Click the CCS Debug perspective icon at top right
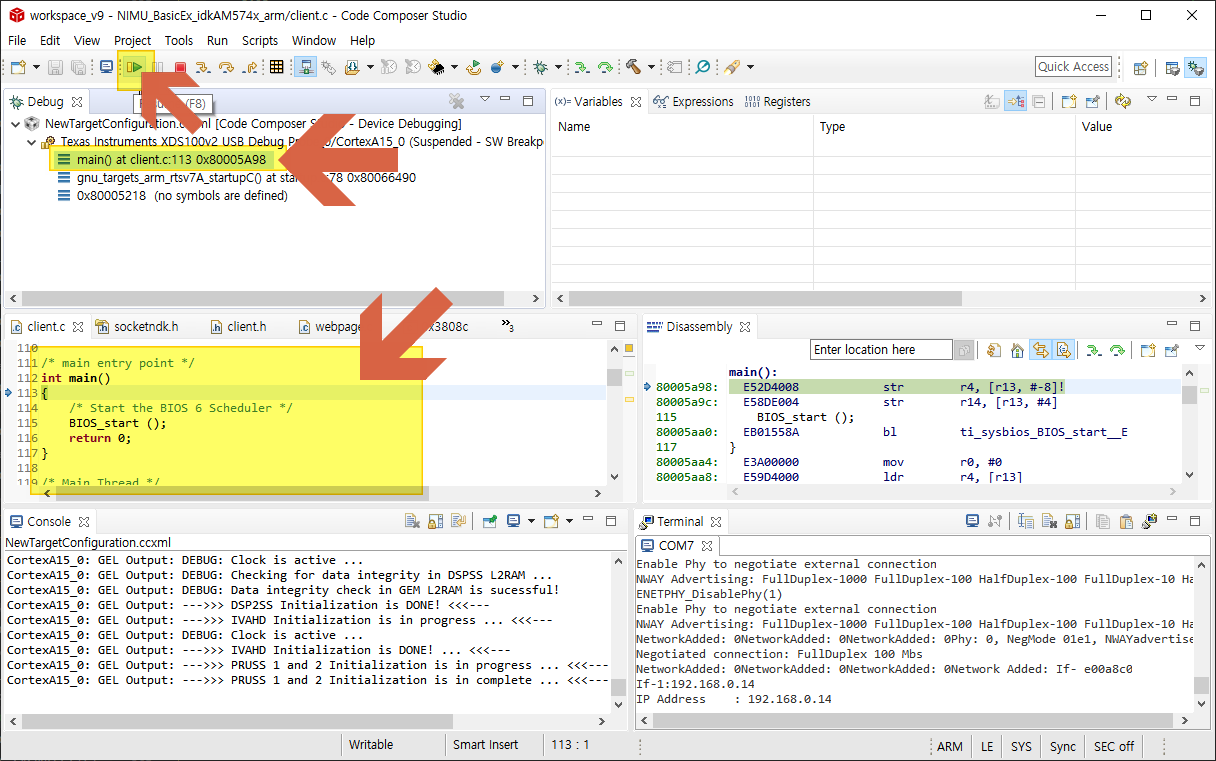The image size is (1216, 761). click(x=1195, y=67)
